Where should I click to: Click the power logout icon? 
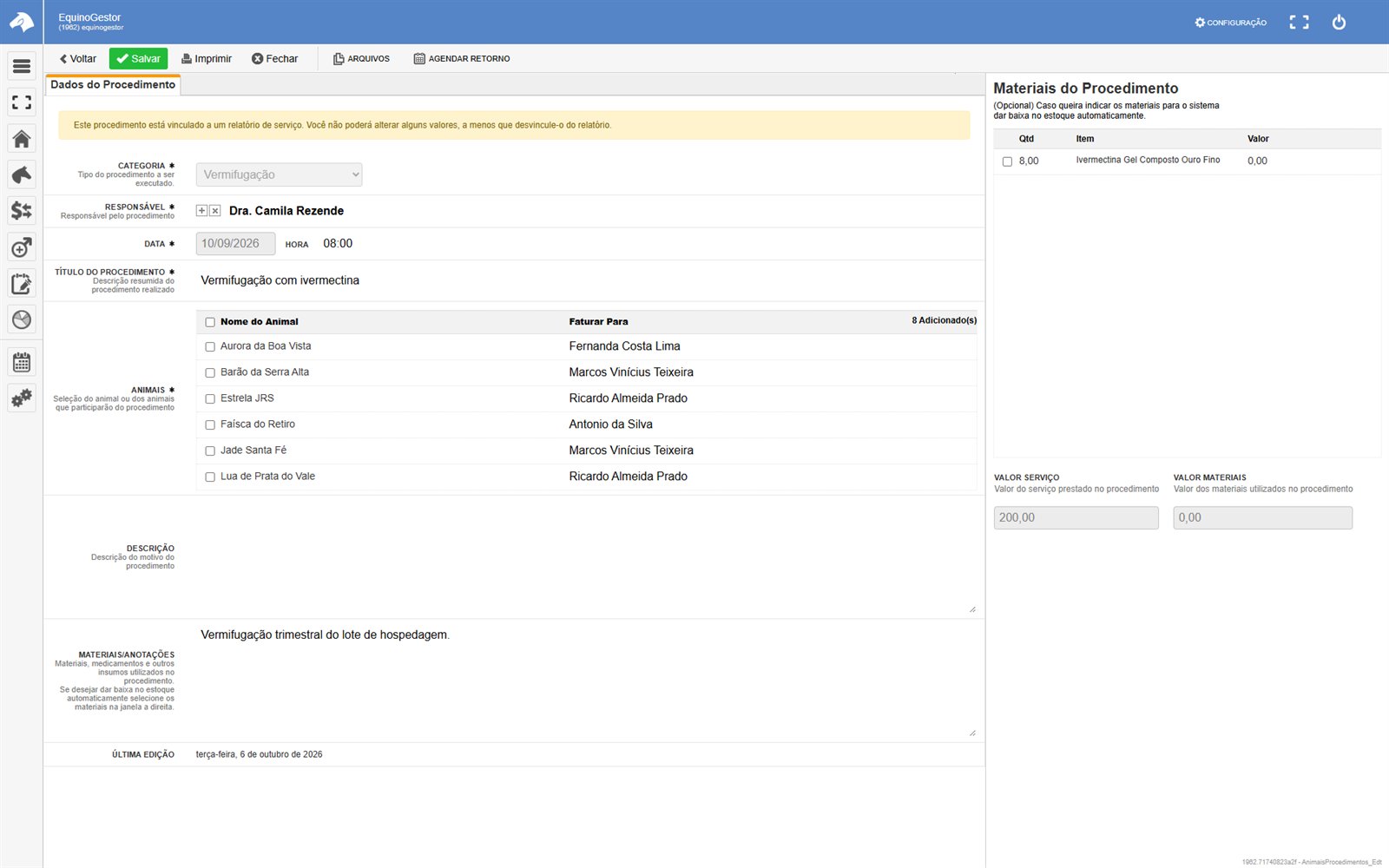tap(1339, 23)
